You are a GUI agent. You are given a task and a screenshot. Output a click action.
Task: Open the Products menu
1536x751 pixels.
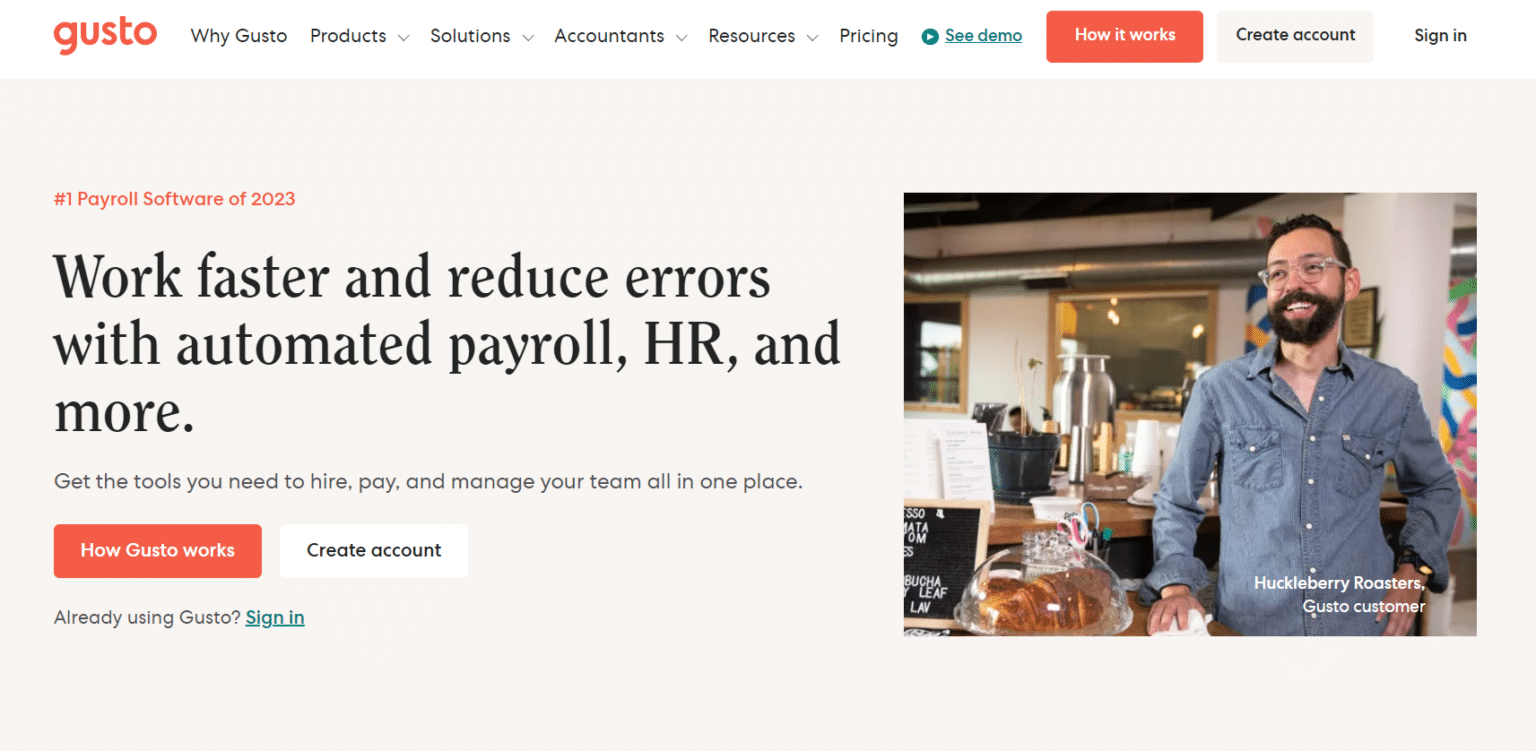(x=348, y=36)
